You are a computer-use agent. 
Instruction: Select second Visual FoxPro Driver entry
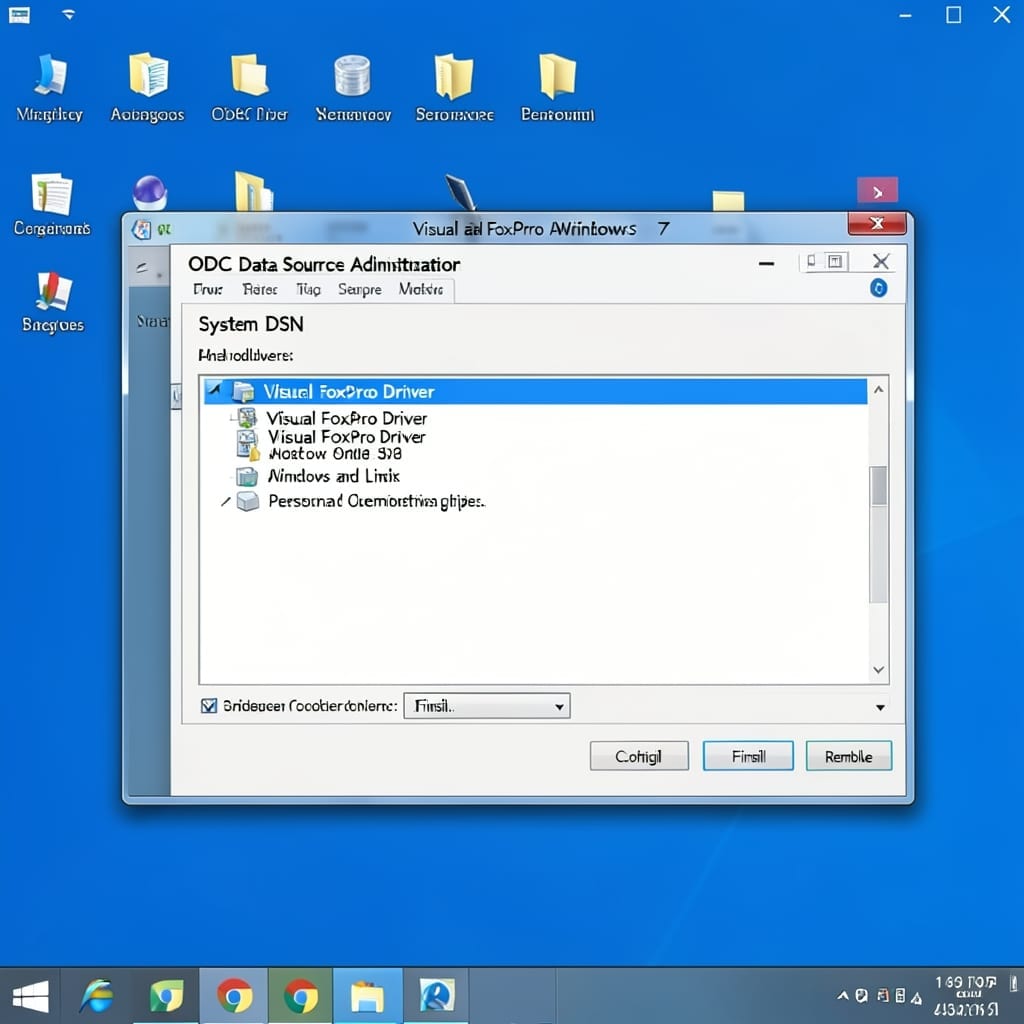[x=346, y=418]
